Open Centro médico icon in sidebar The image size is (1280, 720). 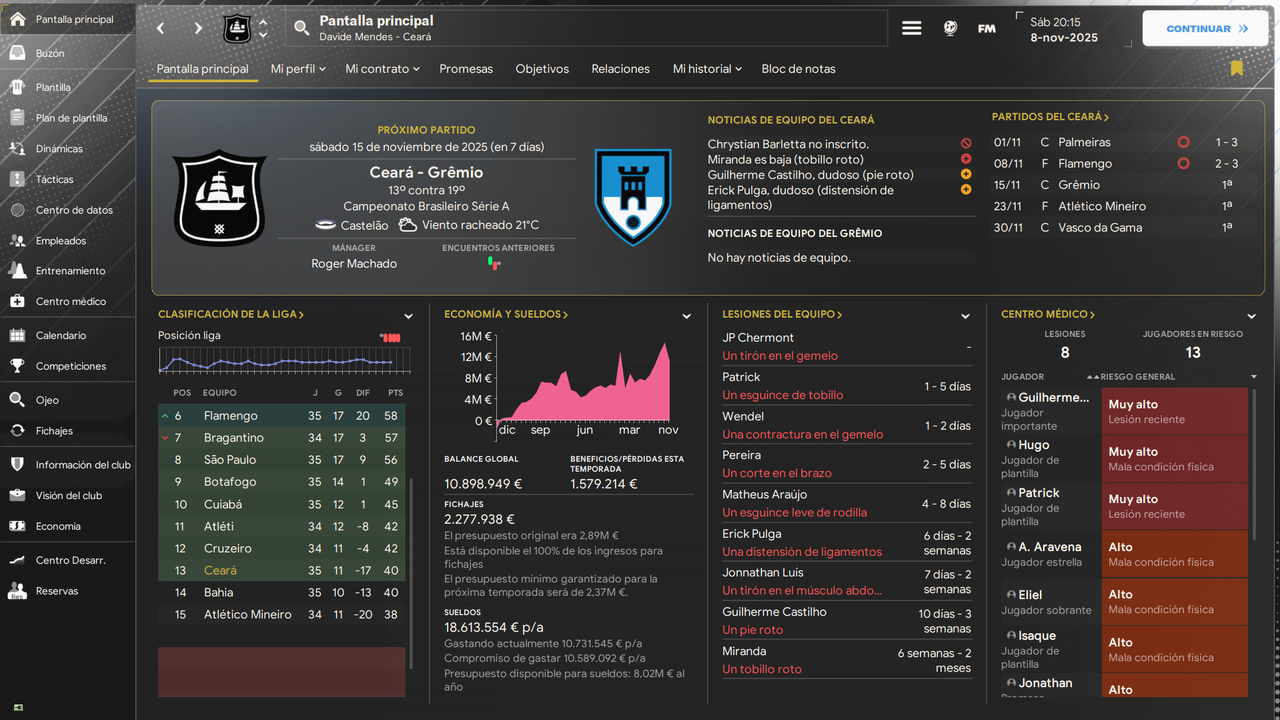click(x=17, y=301)
